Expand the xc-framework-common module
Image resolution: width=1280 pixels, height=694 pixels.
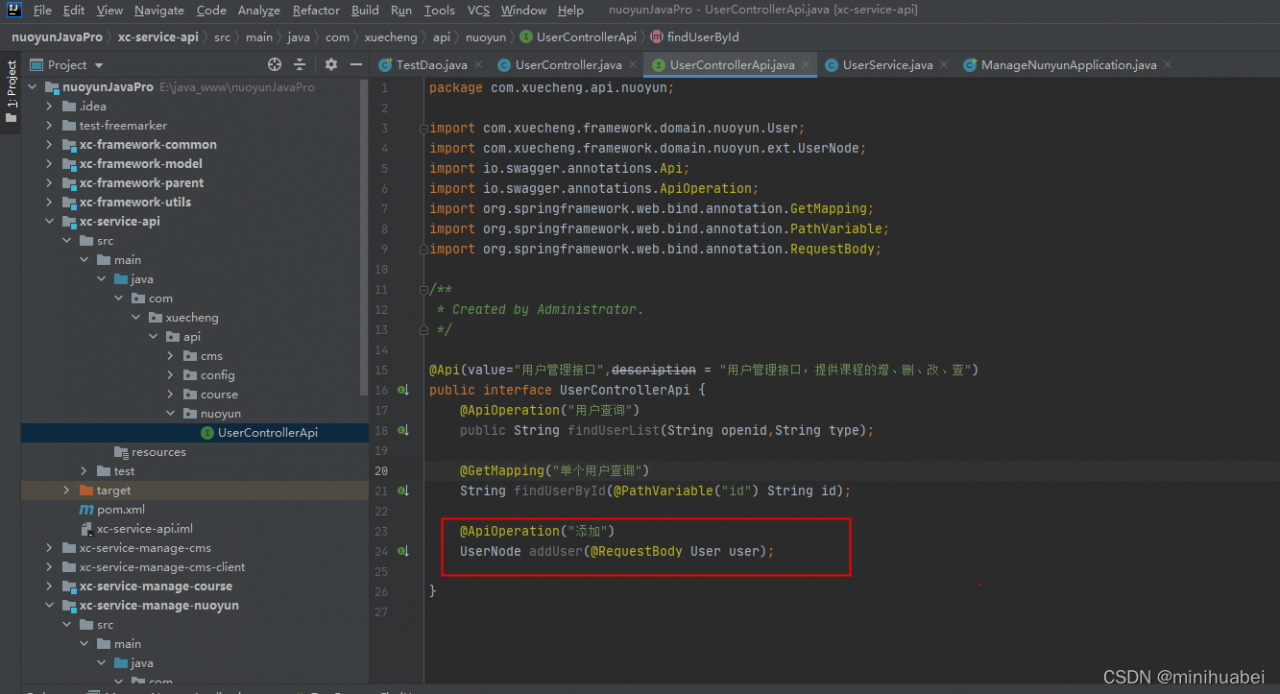[50, 144]
